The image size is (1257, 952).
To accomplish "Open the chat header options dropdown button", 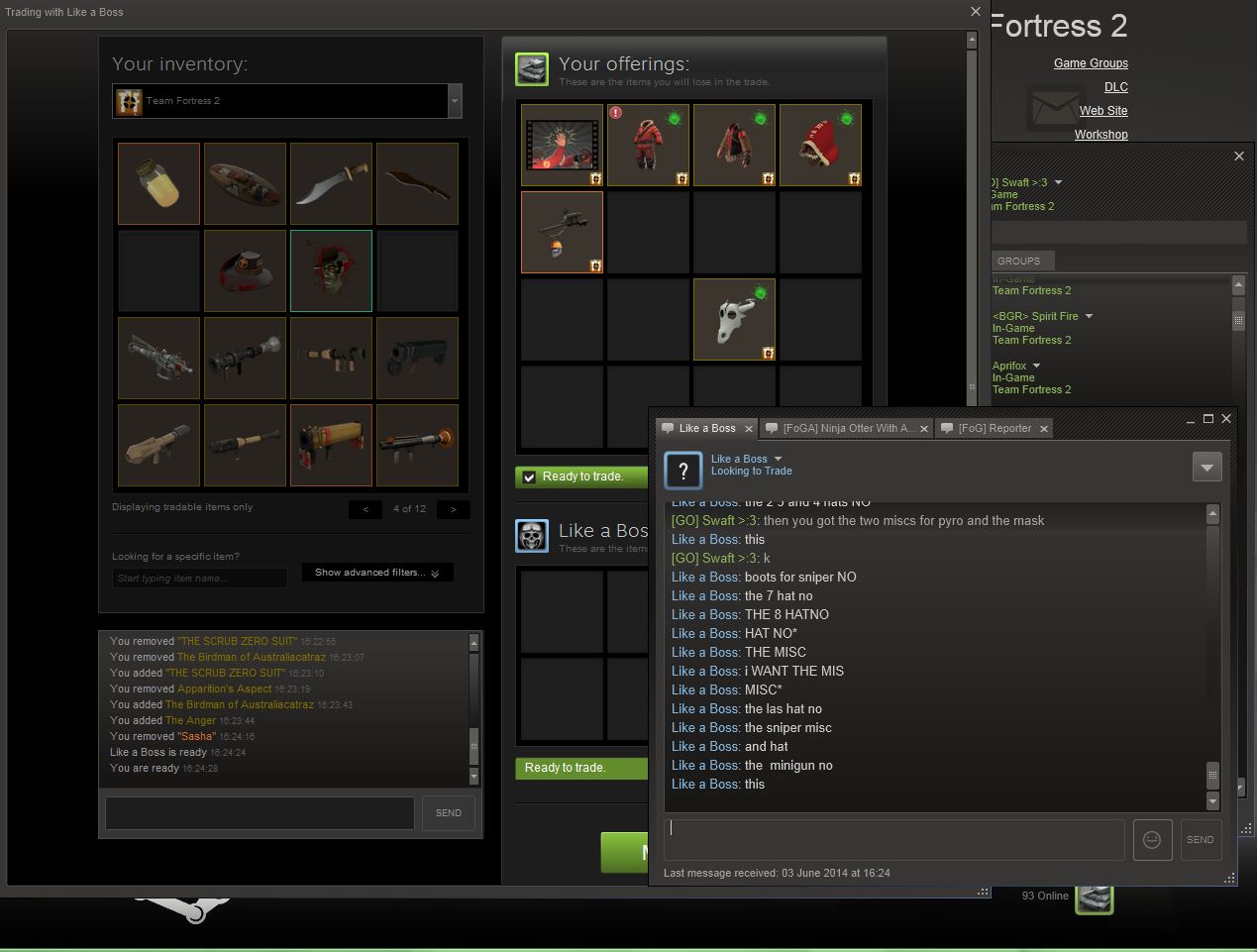I will [1206, 467].
